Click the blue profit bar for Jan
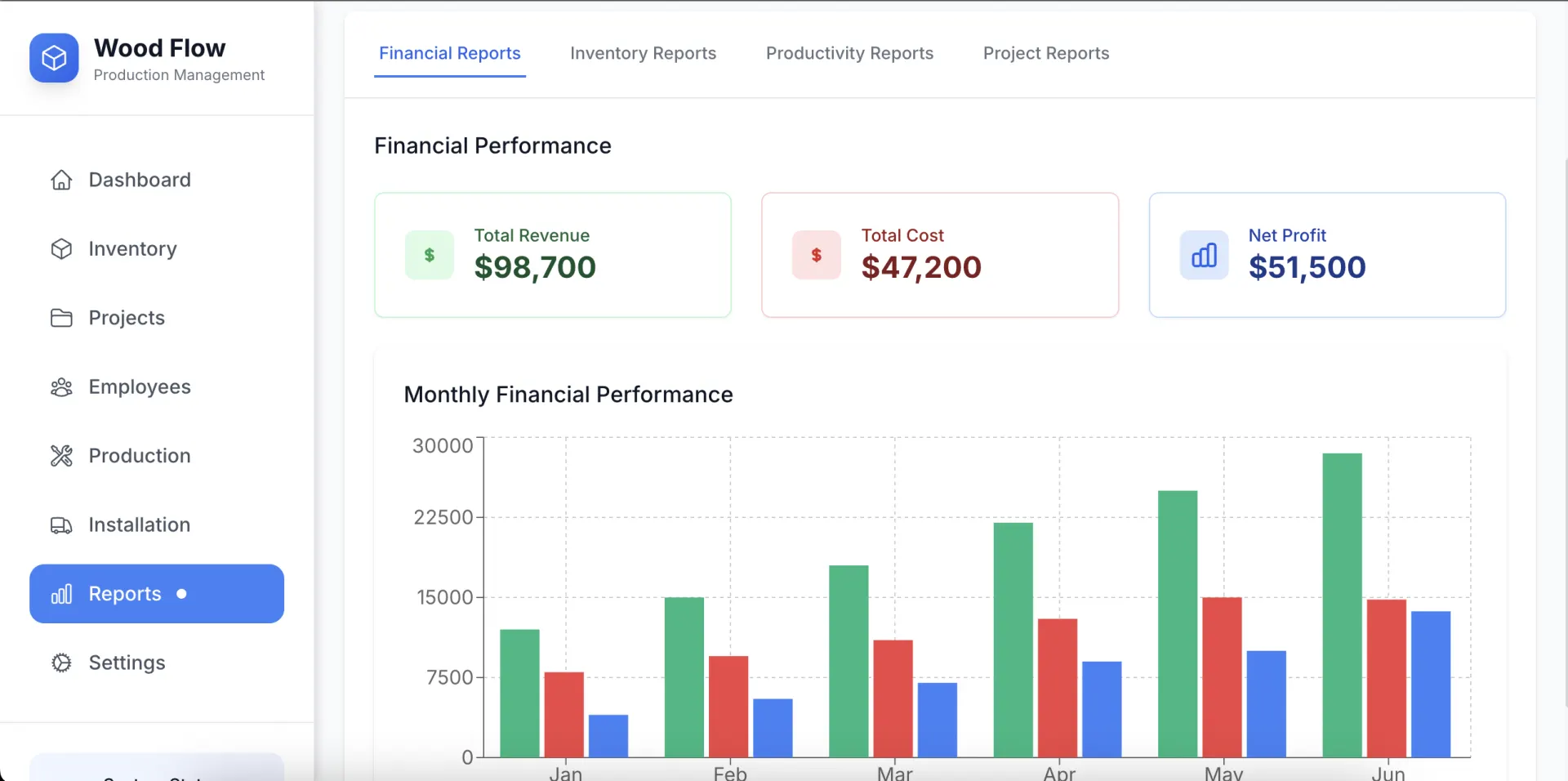1568x781 pixels. 608,736
